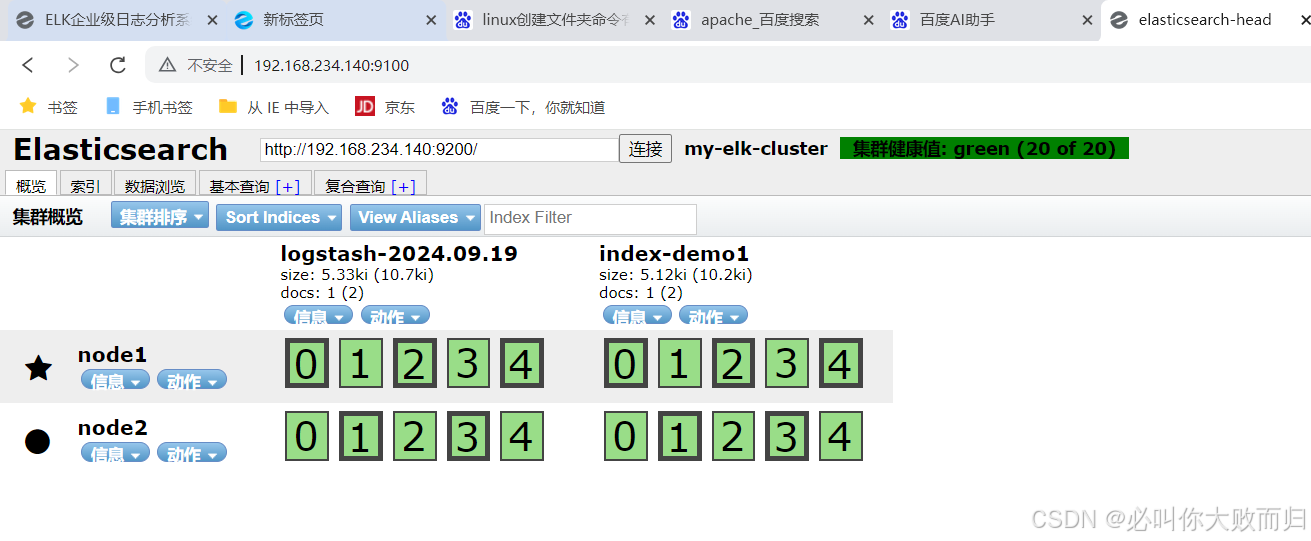Click the circle icon for node2
Image resolution: width=1311 pixels, height=541 pixels.
click(x=37, y=441)
